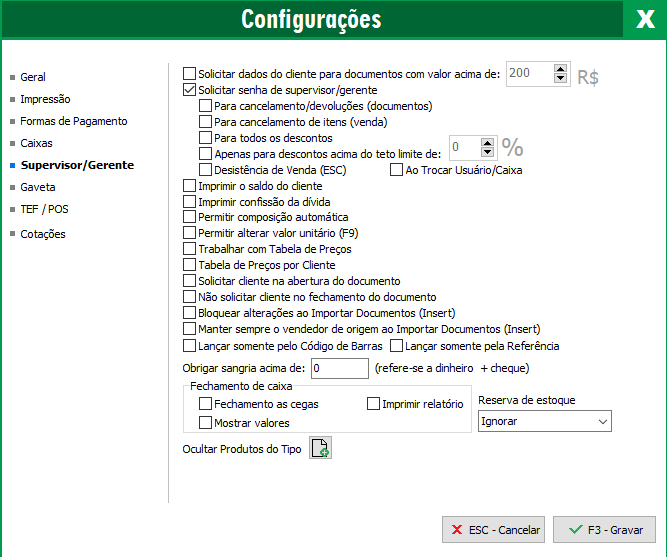Click the ESC - Cancelar button
667x557 pixels.
click(495, 530)
